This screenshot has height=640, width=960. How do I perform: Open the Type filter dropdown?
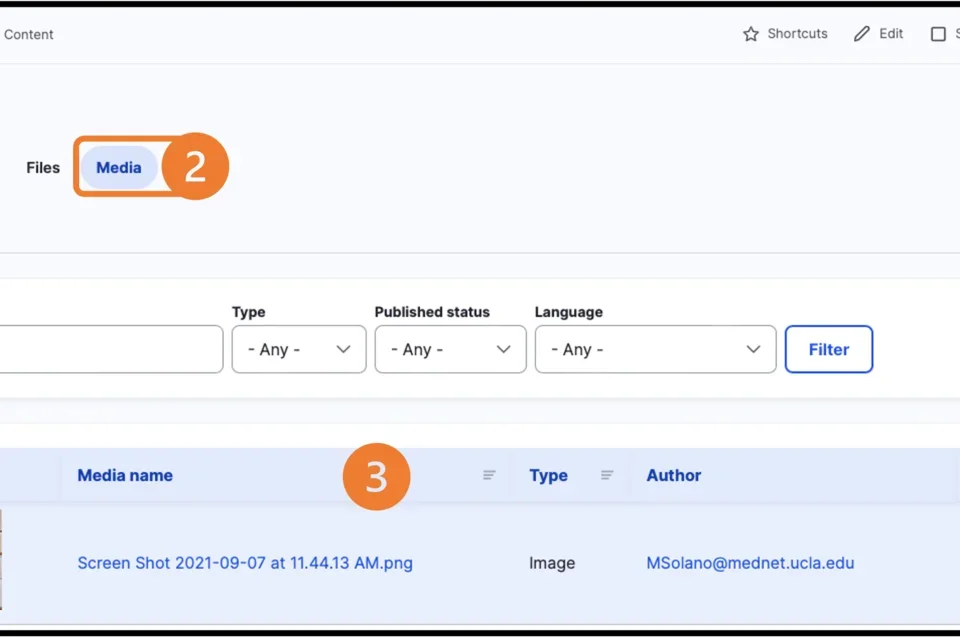[298, 349]
